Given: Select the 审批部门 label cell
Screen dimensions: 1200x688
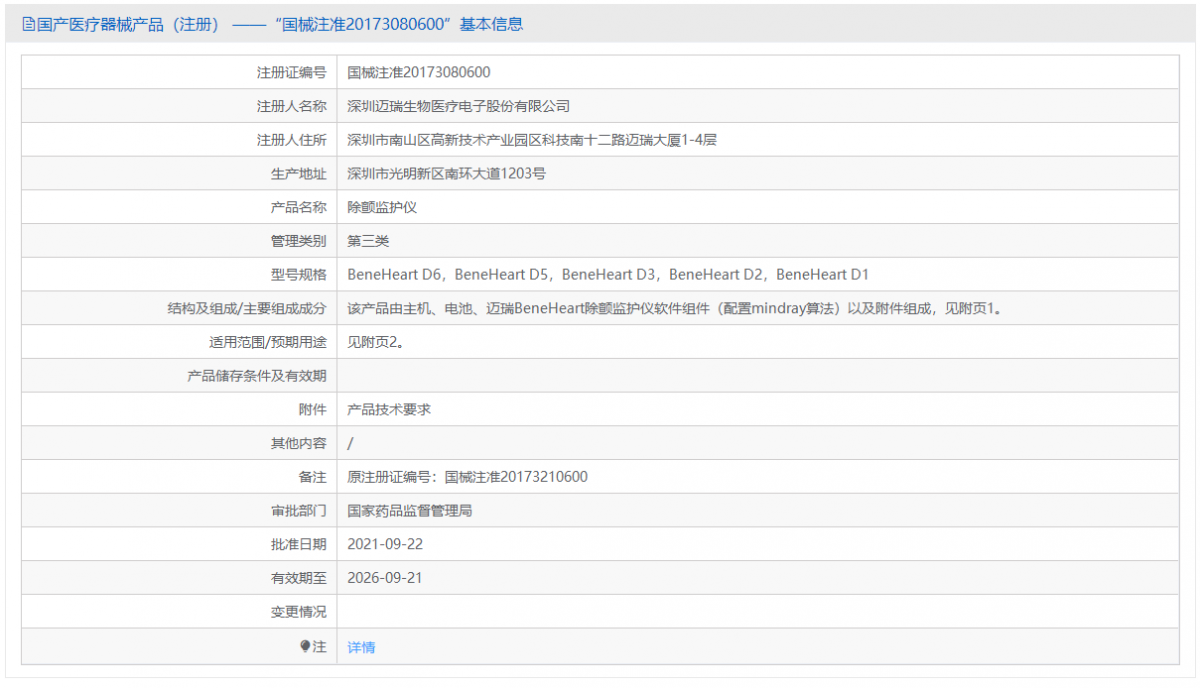Looking at the screenshot, I should (x=180, y=511).
